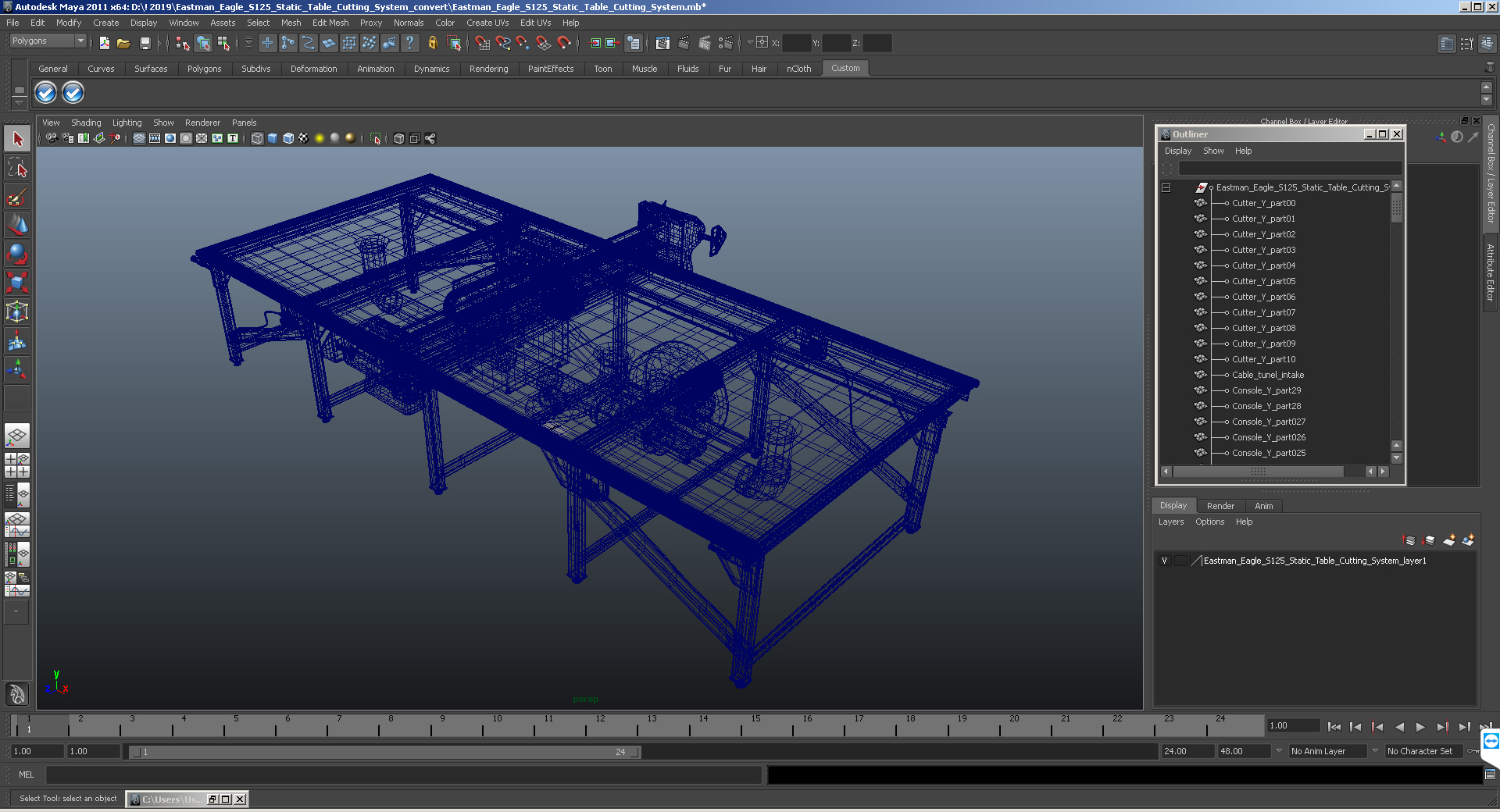The height and width of the screenshot is (812, 1500).
Task: Click the lock selection icon
Action: point(432,43)
